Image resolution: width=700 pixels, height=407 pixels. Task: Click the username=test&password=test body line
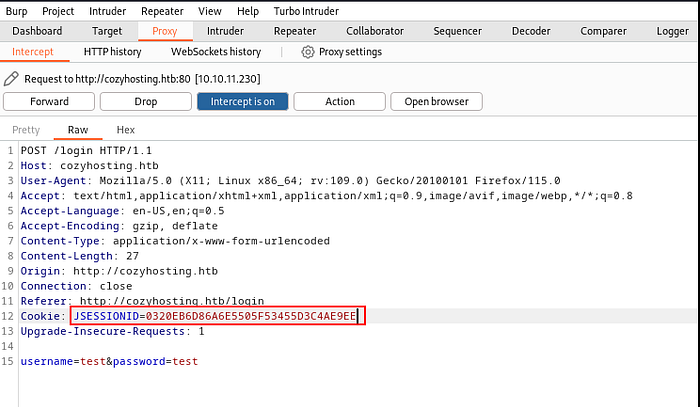tap(109, 361)
